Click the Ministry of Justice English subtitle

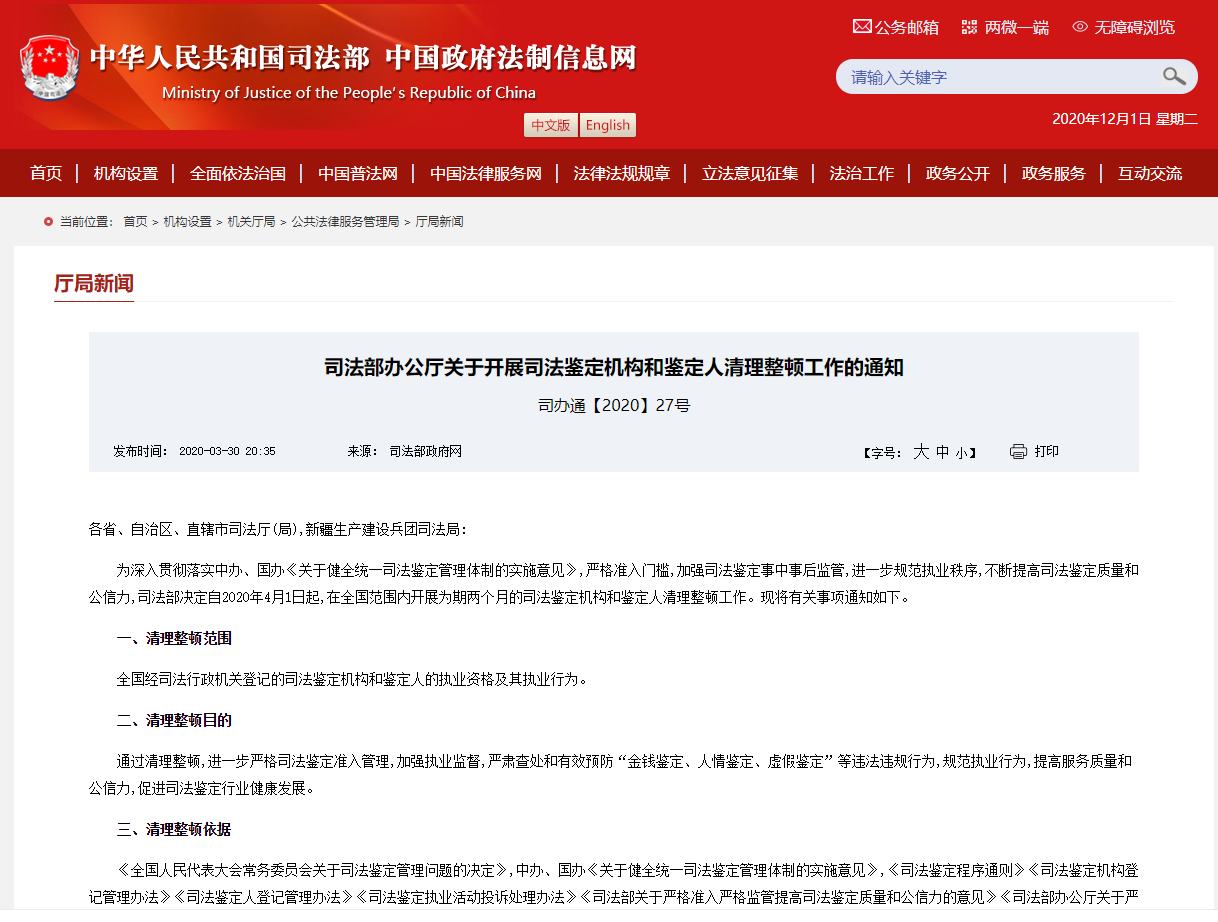pyautogui.click(x=348, y=93)
